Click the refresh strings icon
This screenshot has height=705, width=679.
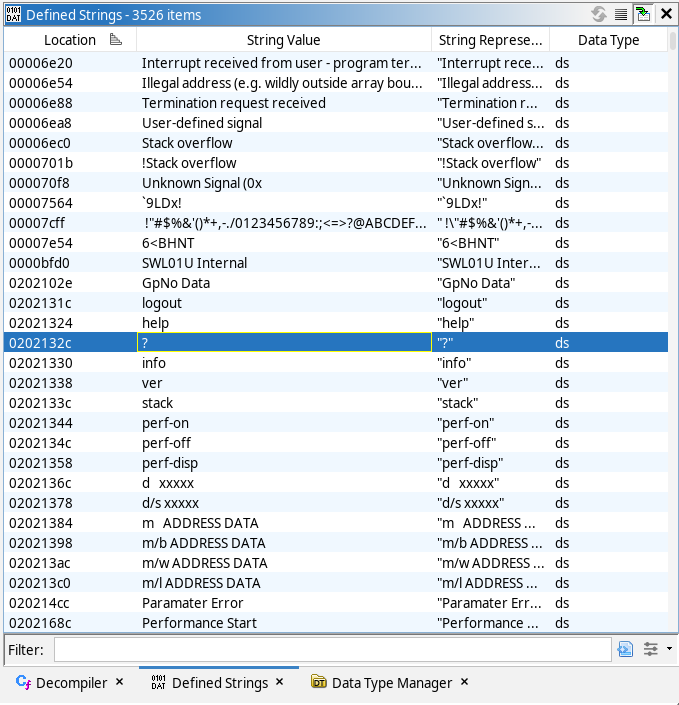coord(599,14)
